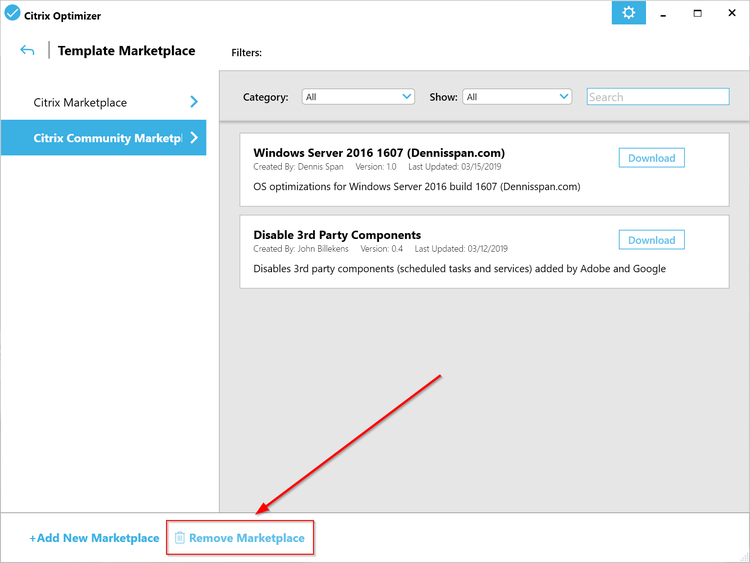Click the OS optimizations description text
The image size is (750, 563).
point(417,187)
